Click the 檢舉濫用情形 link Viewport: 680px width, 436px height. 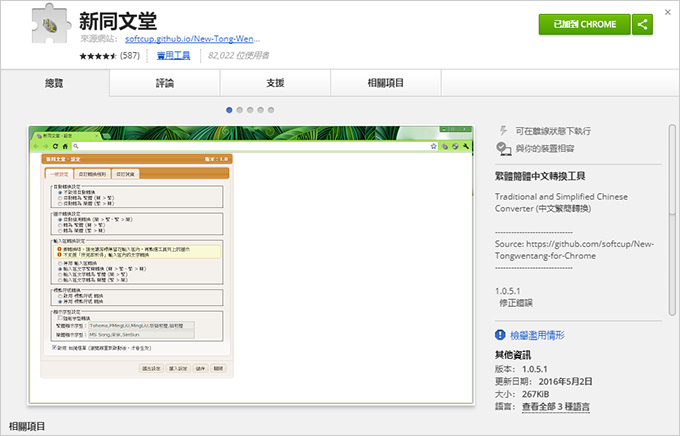(x=537, y=335)
